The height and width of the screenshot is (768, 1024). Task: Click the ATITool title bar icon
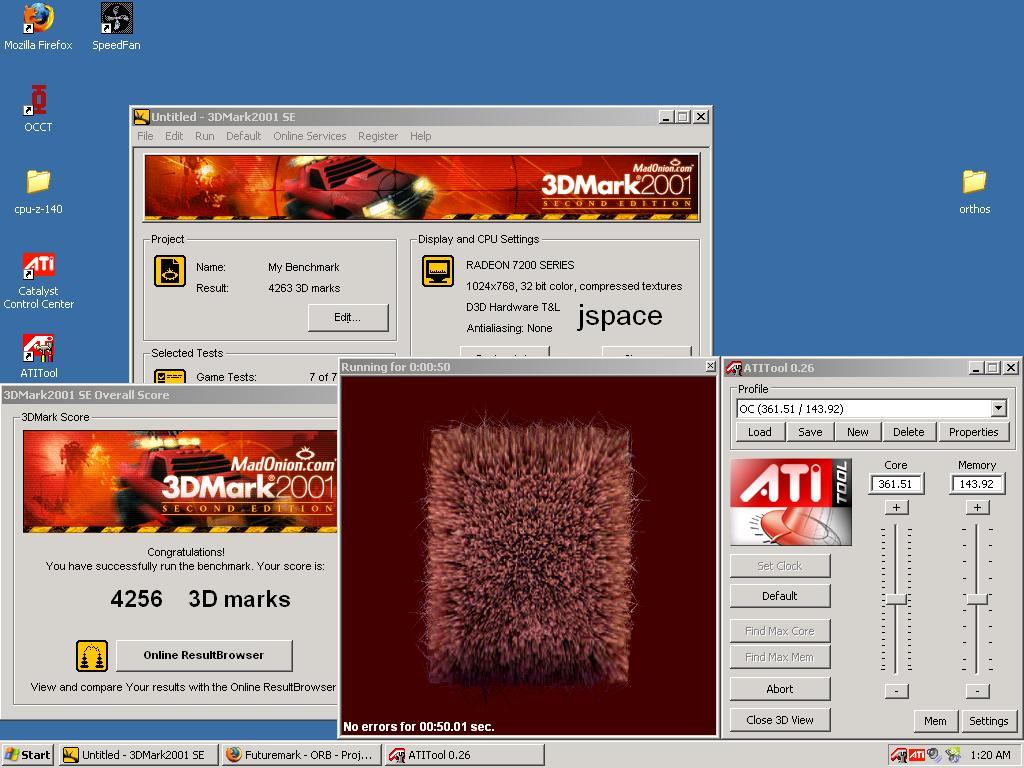click(734, 368)
